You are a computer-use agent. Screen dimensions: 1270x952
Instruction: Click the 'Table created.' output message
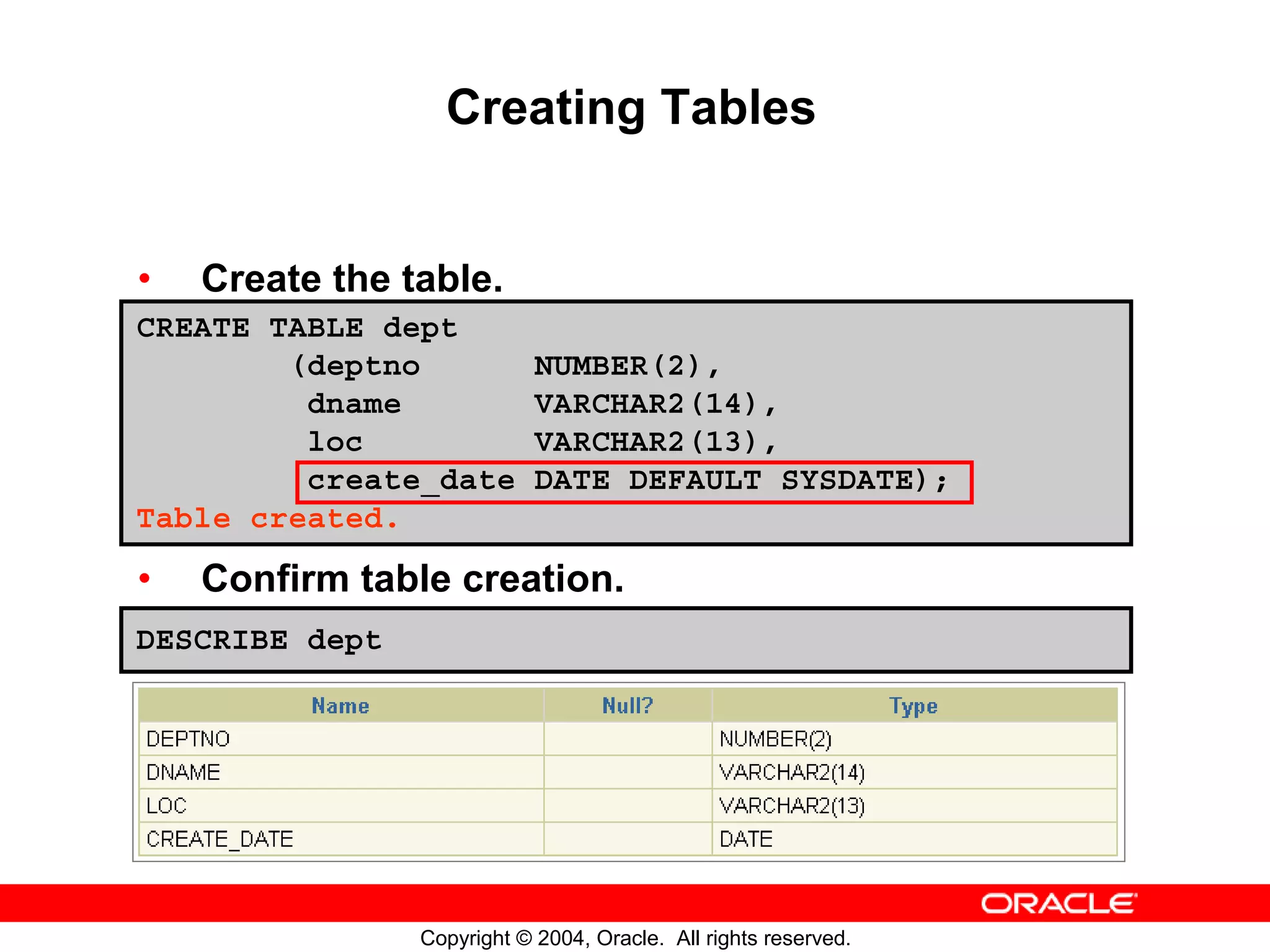(x=267, y=518)
